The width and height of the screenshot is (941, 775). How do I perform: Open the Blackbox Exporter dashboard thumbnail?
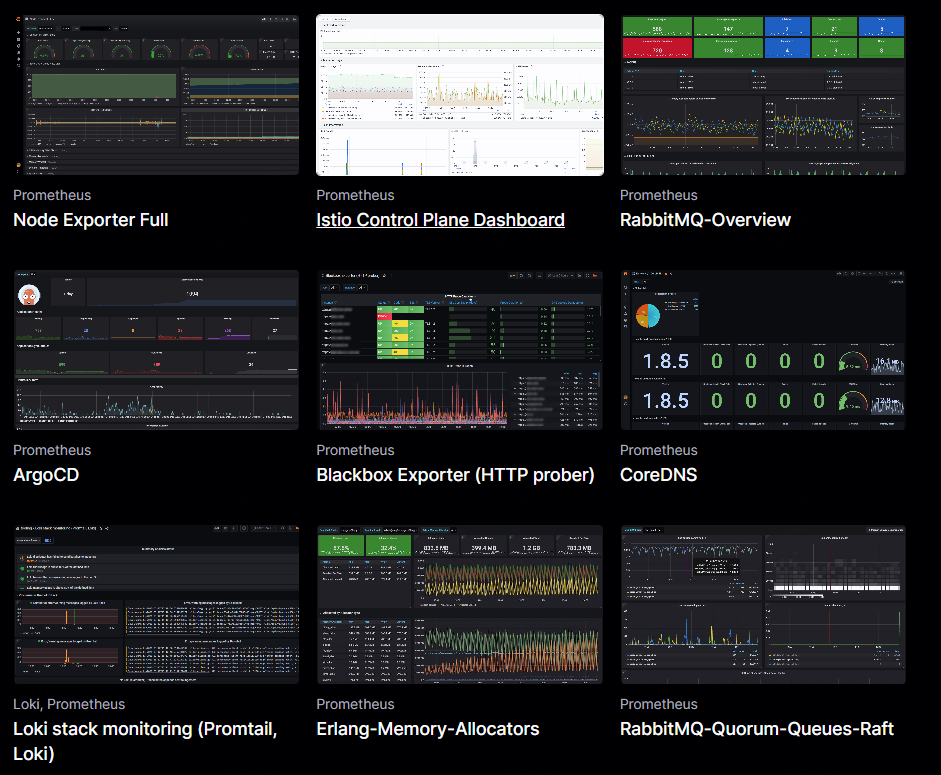[x=460, y=350]
